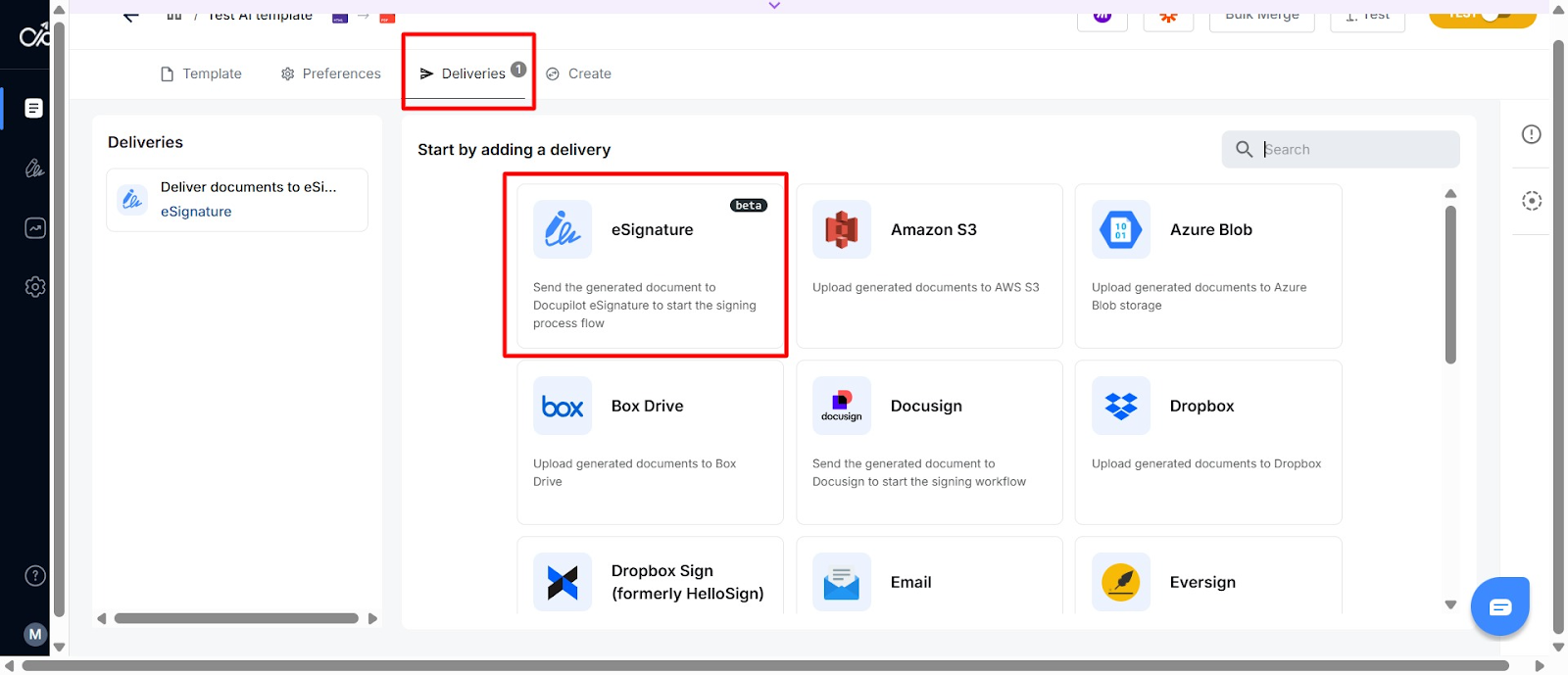Image resolution: width=1568 pixels, height=675 pixels.
Task: Switch to the Template tab
Action: [201, 73]
